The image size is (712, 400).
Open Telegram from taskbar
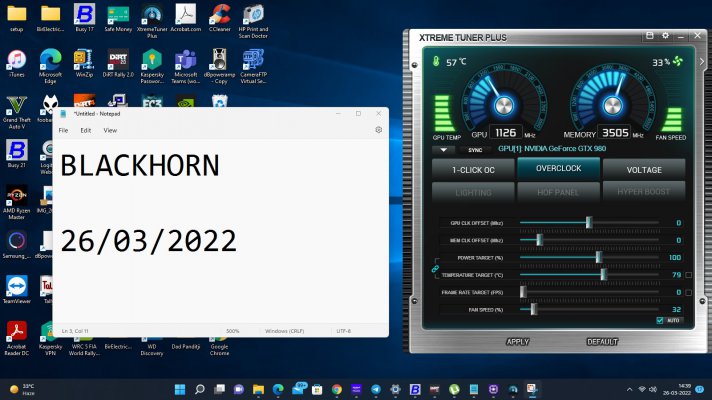(x=376, y=389)
